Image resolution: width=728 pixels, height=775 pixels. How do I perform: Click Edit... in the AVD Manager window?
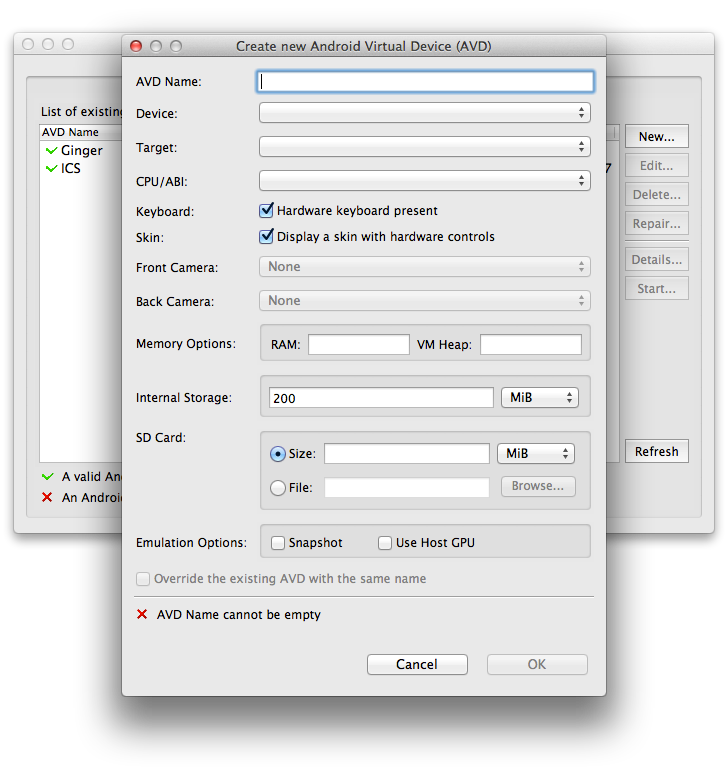(656, 166)
